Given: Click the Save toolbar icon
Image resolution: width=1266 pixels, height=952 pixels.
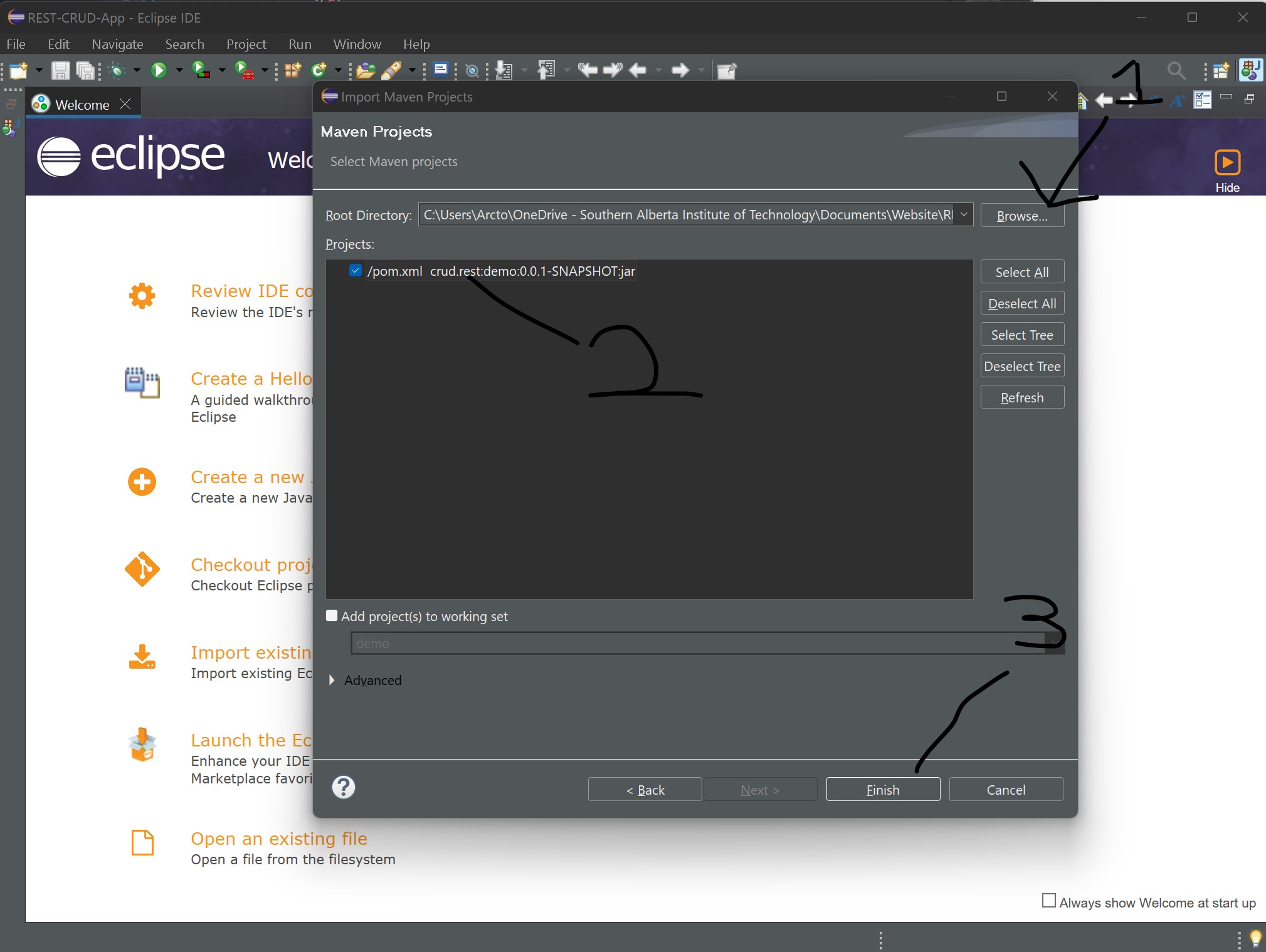Looking at the screenshot, I should pyautogui.click(x=60, y=70).
